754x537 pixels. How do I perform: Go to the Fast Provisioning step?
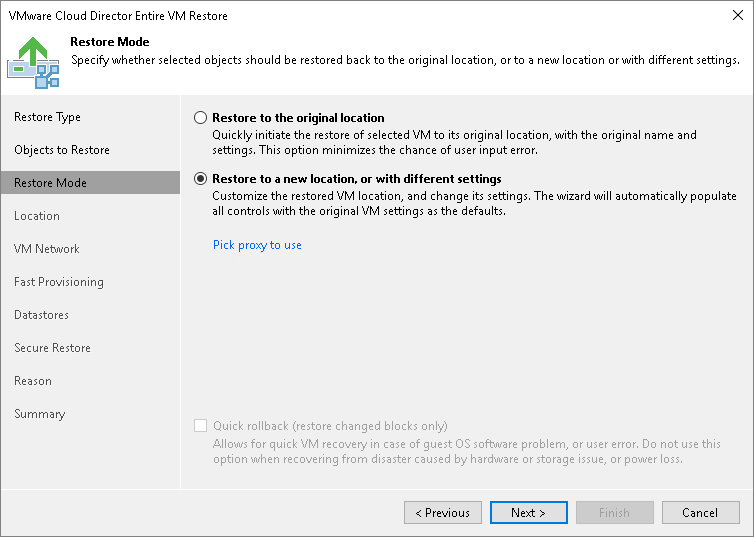click(59, 282)
